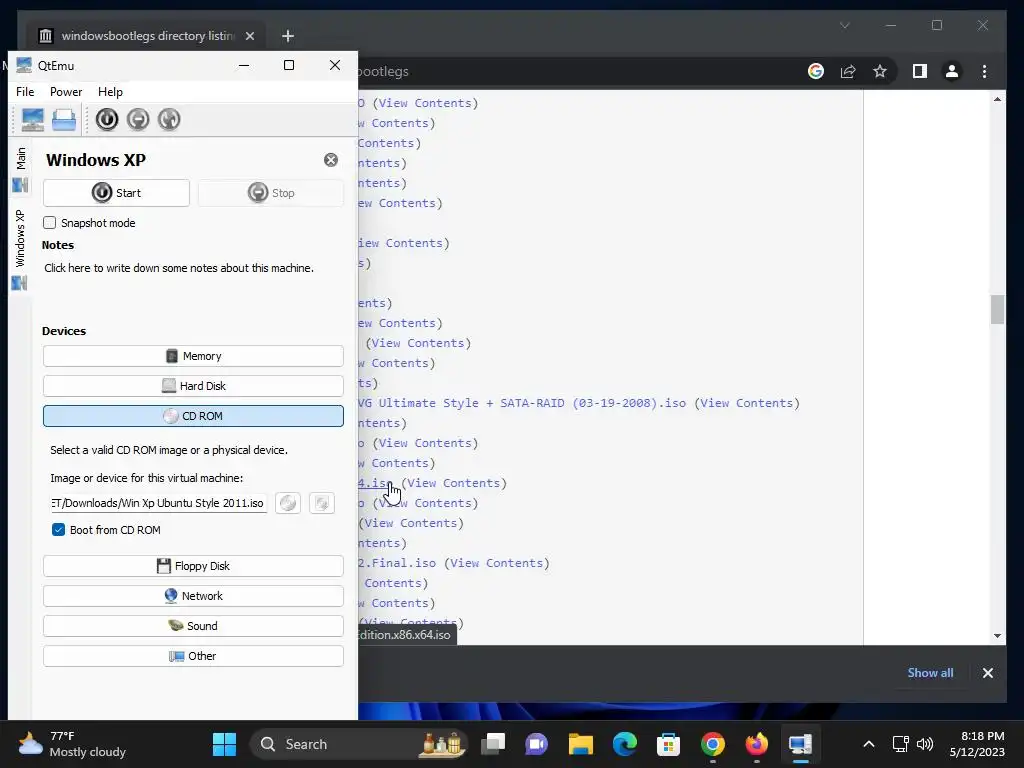Expand the Network device section
Viewport: 1024px width, 768px height.
click(193, 596)
